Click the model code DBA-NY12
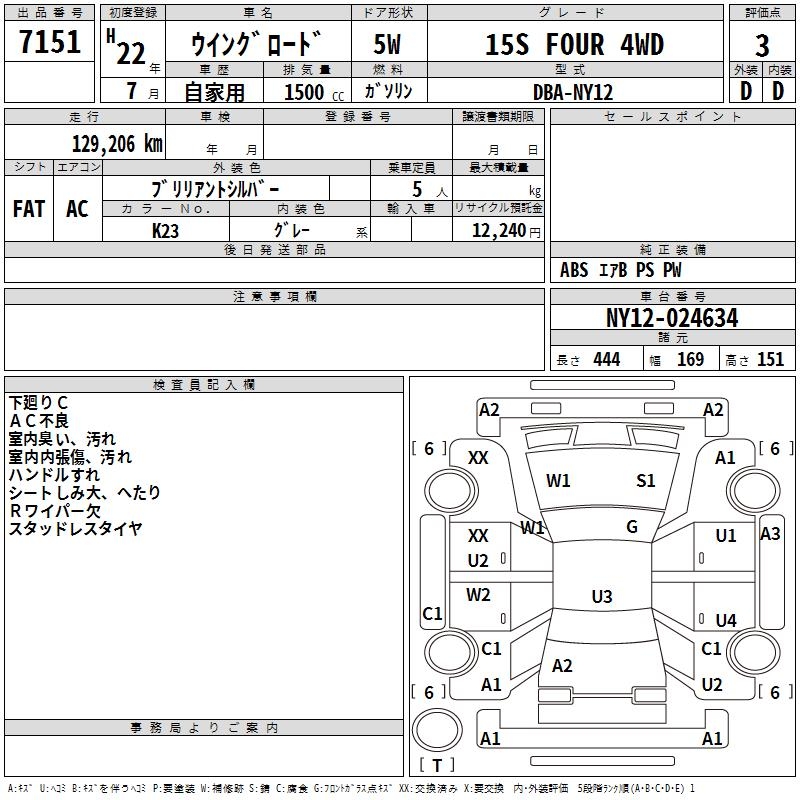The height and width of the screenshot is (800, 800). click(573, 91)
